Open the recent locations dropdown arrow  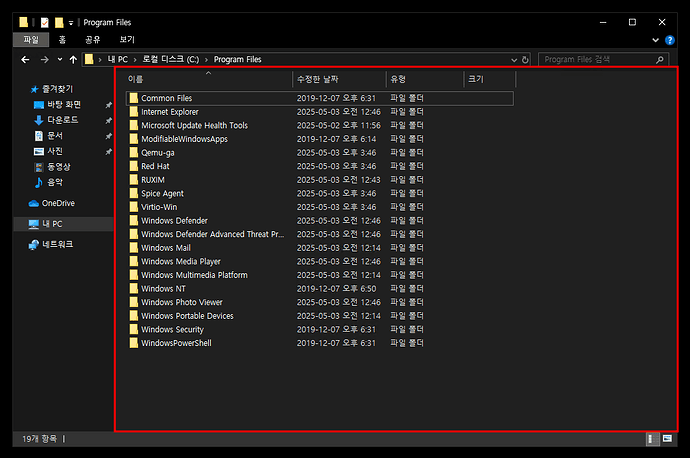[x=60, y=59]
